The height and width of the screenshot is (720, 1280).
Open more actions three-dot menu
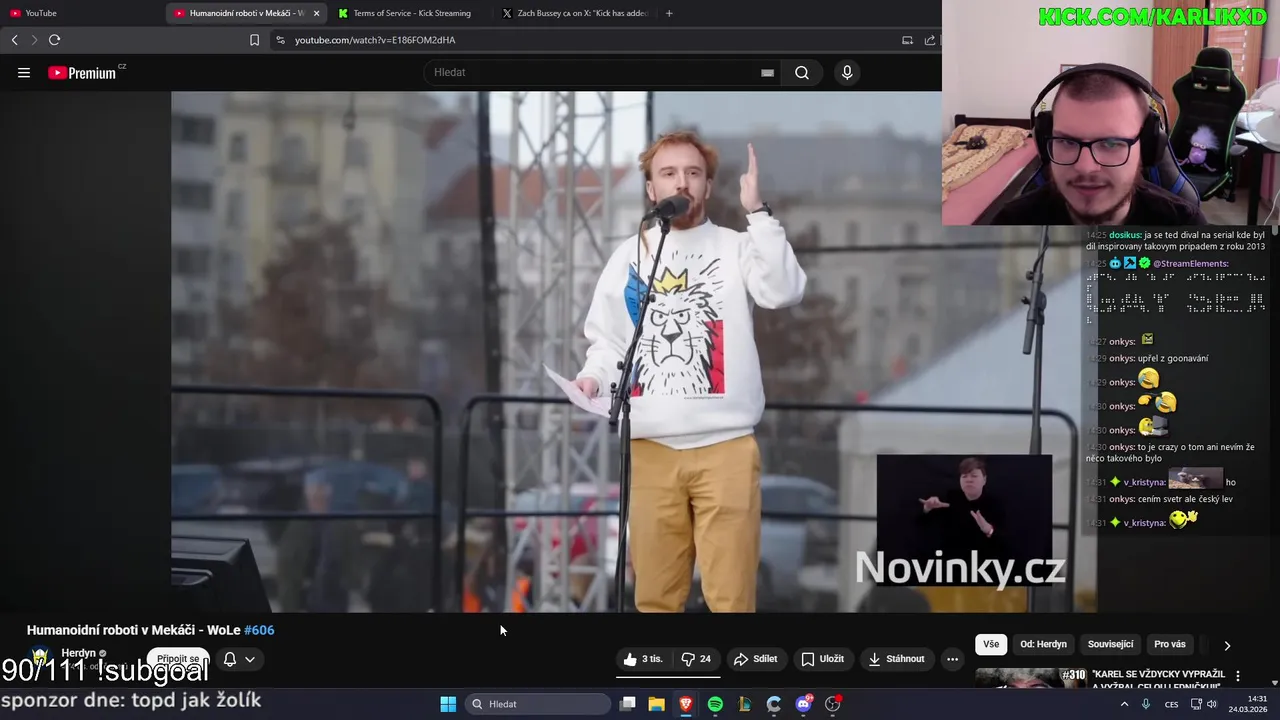pyautogui.click(x=952, y=659)
